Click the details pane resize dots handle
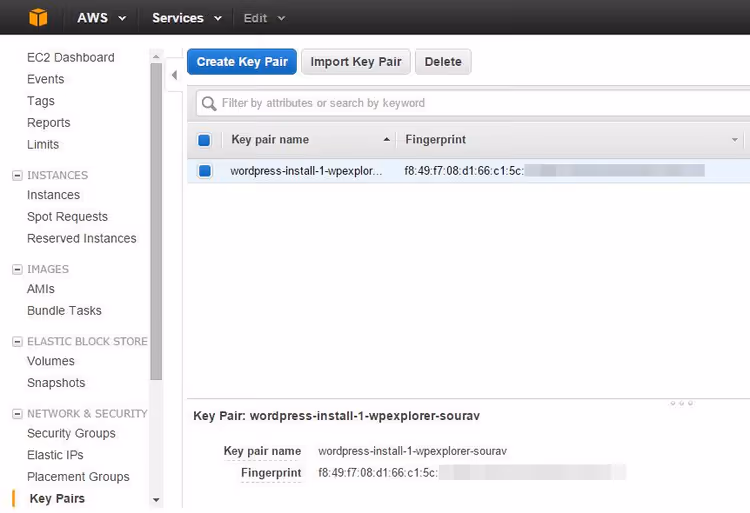This screenshot has width=750, height=513. tap(681, 403)
